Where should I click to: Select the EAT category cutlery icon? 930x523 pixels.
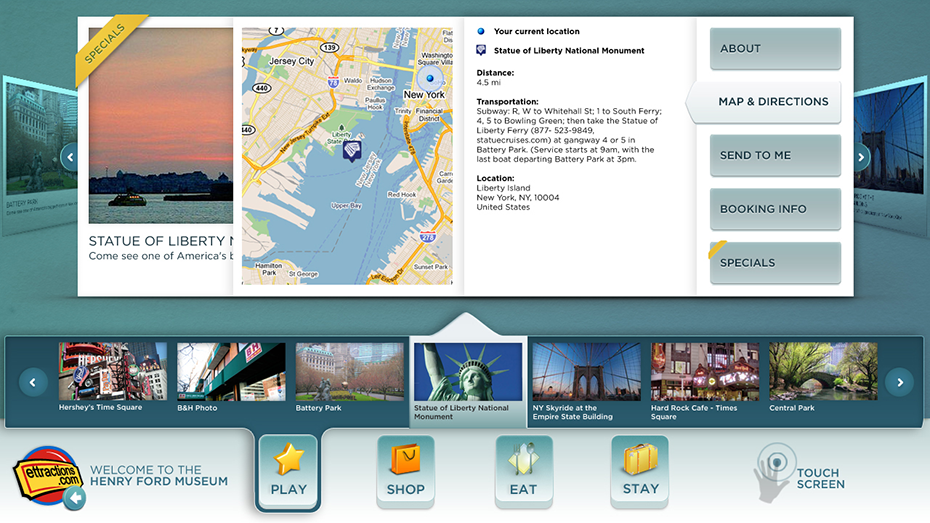pos(523,459)
